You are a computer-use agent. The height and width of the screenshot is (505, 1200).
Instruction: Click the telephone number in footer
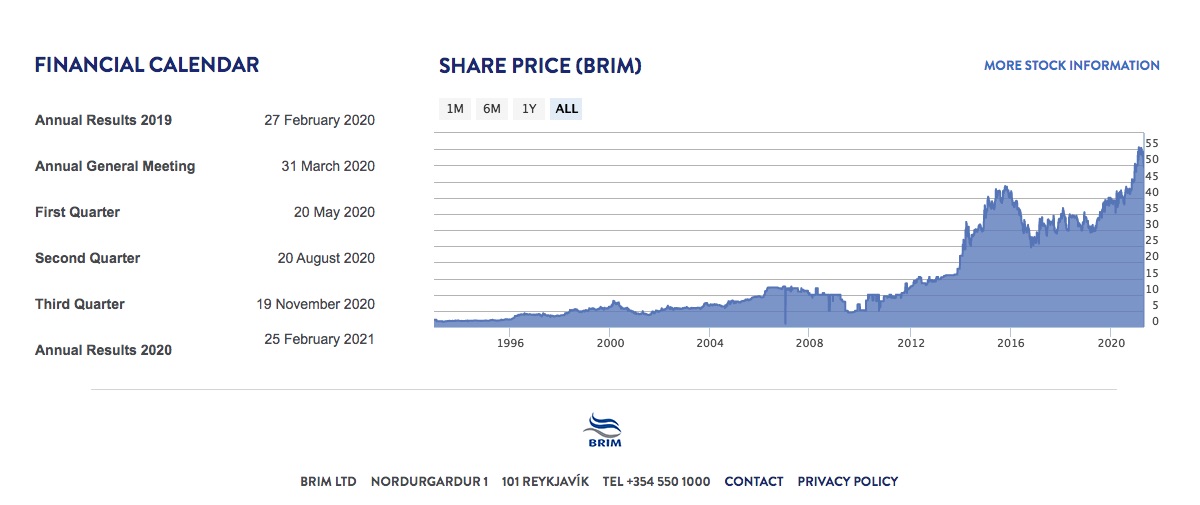pyautogui.click(x=656, y=482)
